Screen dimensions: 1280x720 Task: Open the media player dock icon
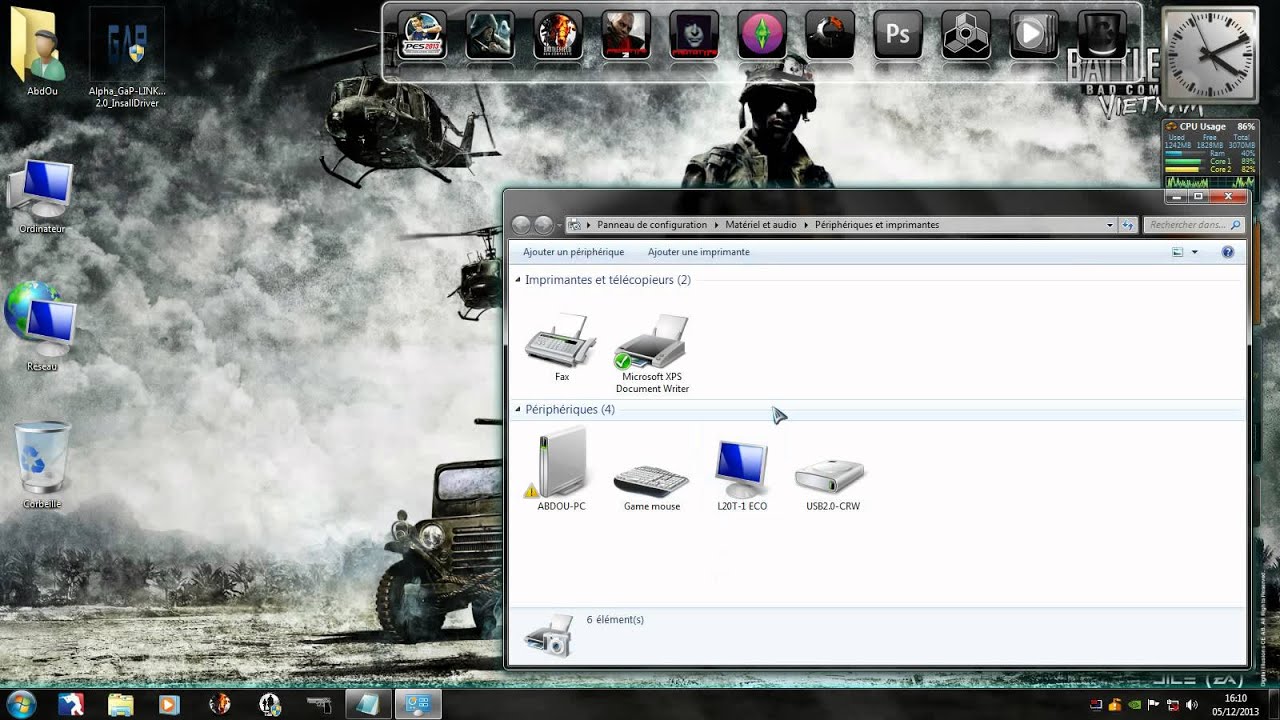[1034, 35]
